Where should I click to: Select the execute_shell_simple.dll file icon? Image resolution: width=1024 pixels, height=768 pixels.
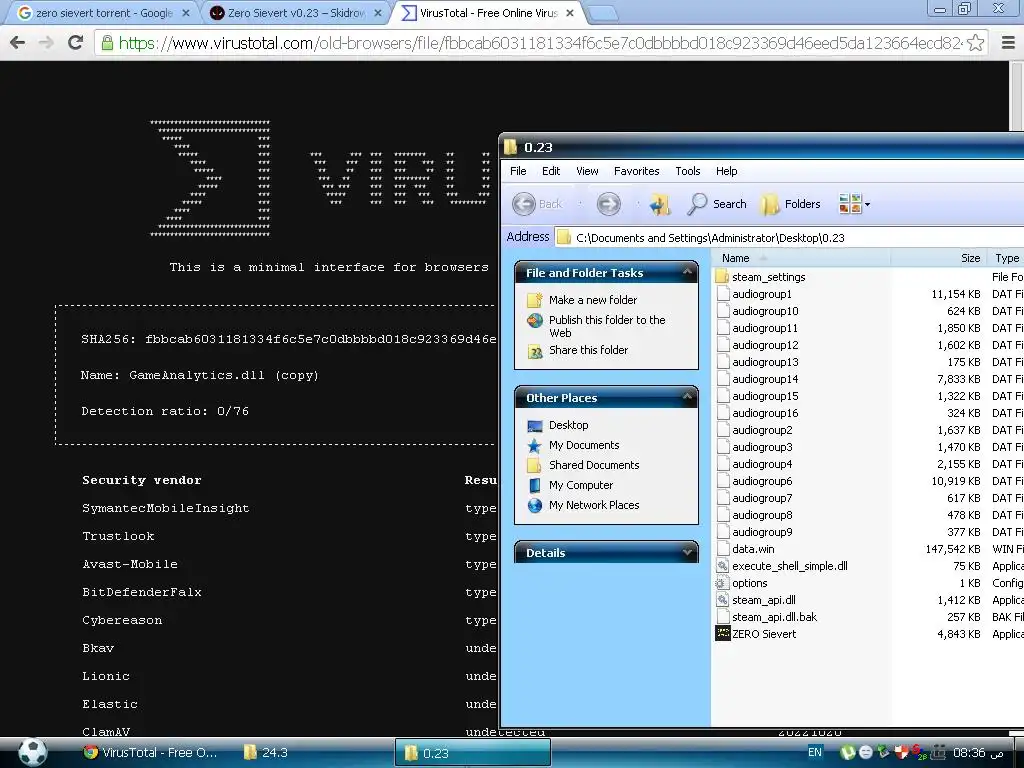(x=722, y=566)
